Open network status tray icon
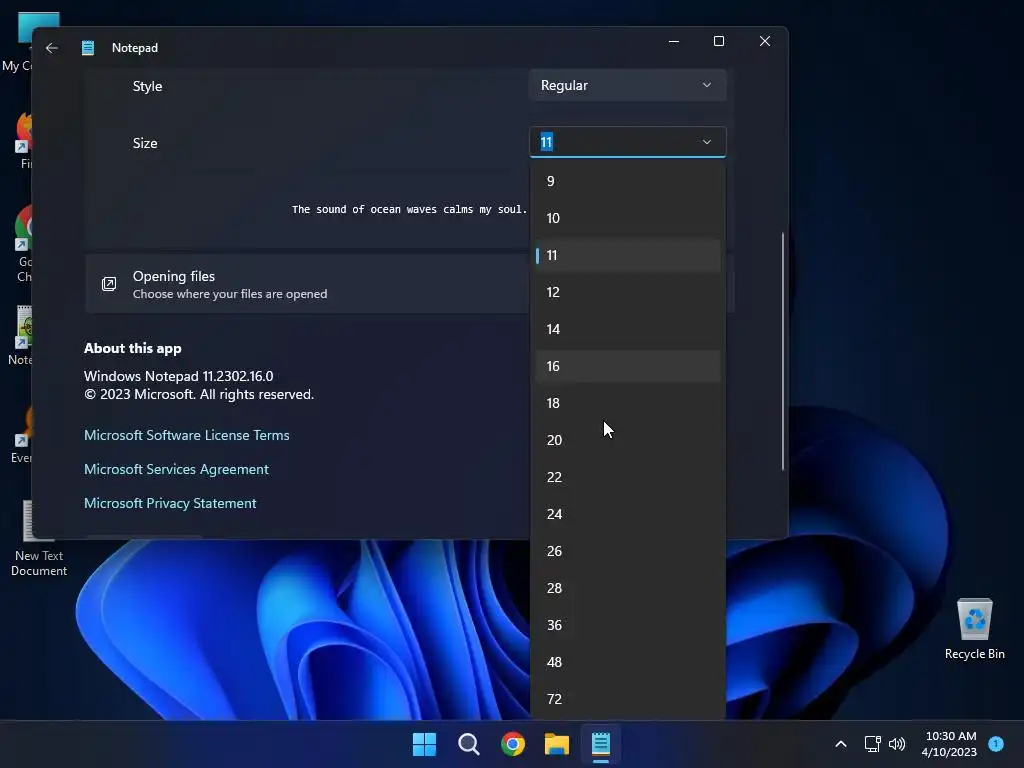The width and height of the screenshot is (1024, 768). 872,744
